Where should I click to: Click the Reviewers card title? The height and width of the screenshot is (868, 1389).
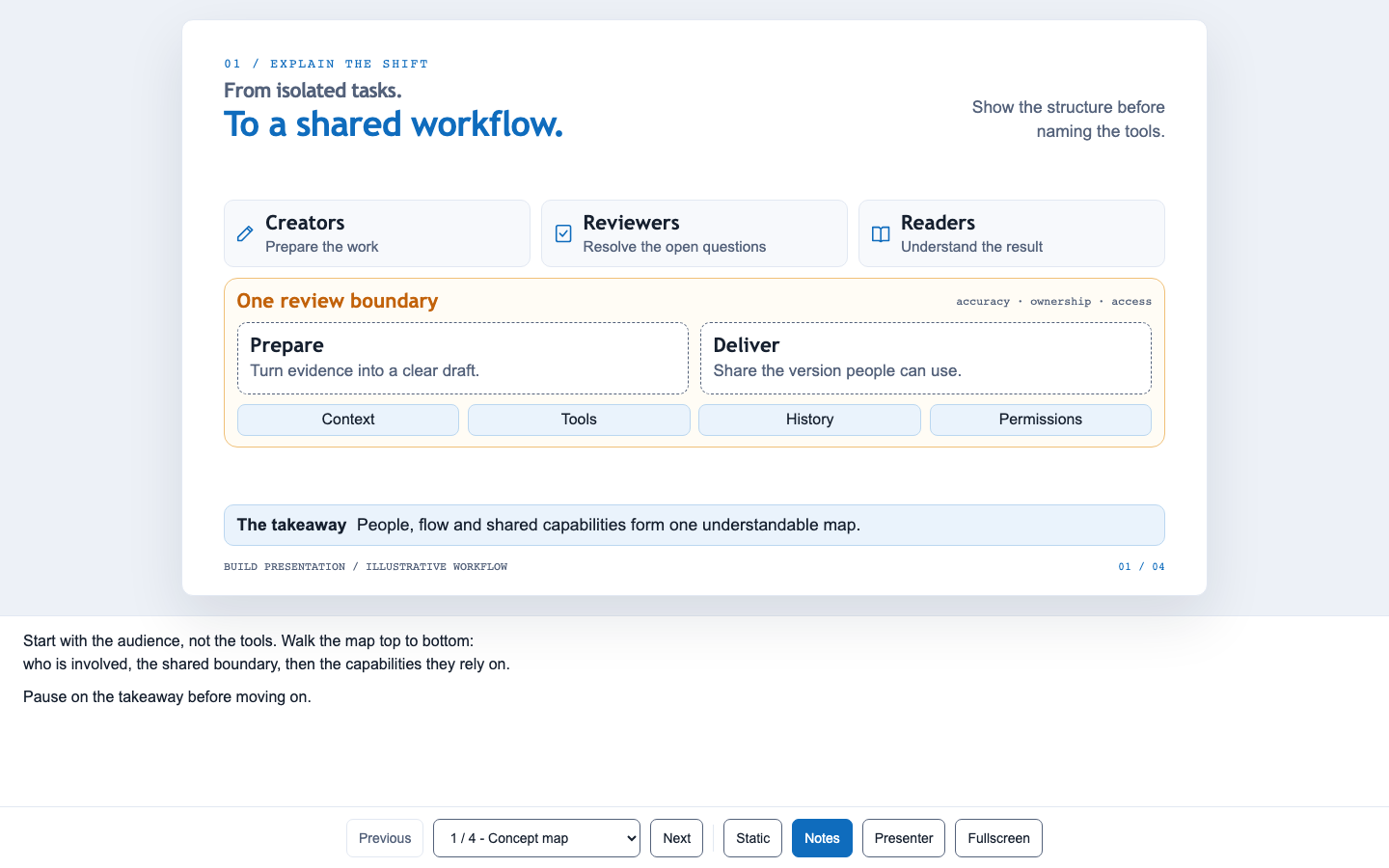click(632, 223)
